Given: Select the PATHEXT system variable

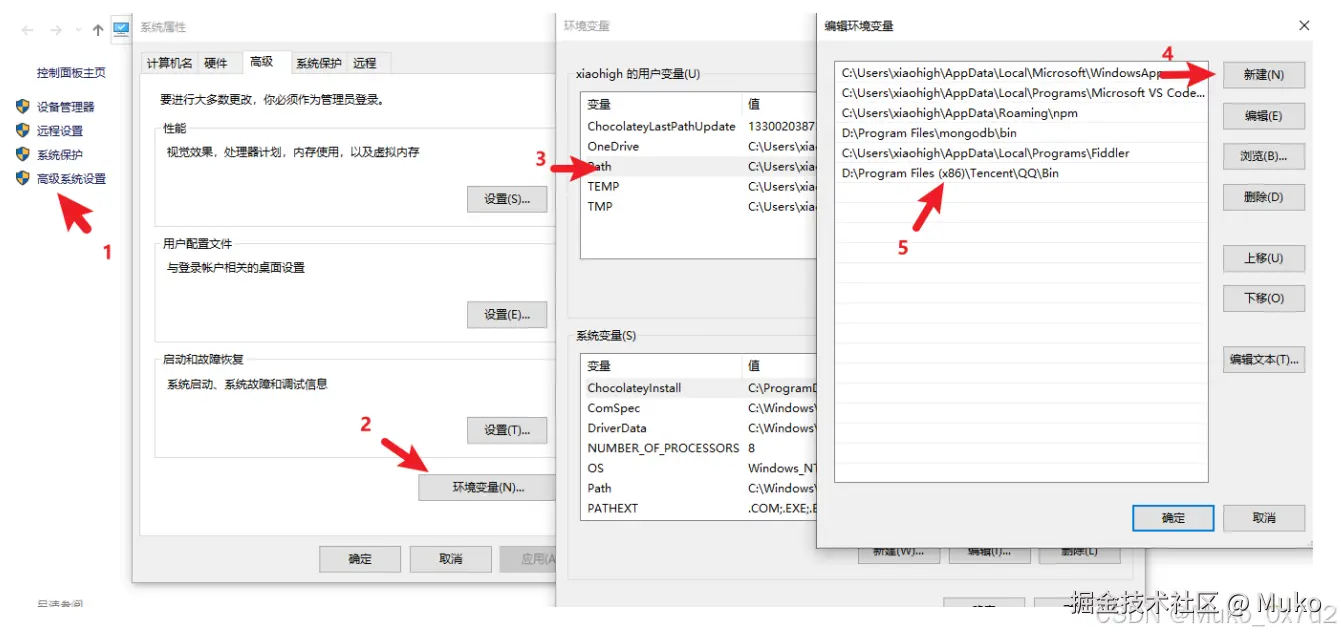Looking at the screenshot, I should click(700, 508).
